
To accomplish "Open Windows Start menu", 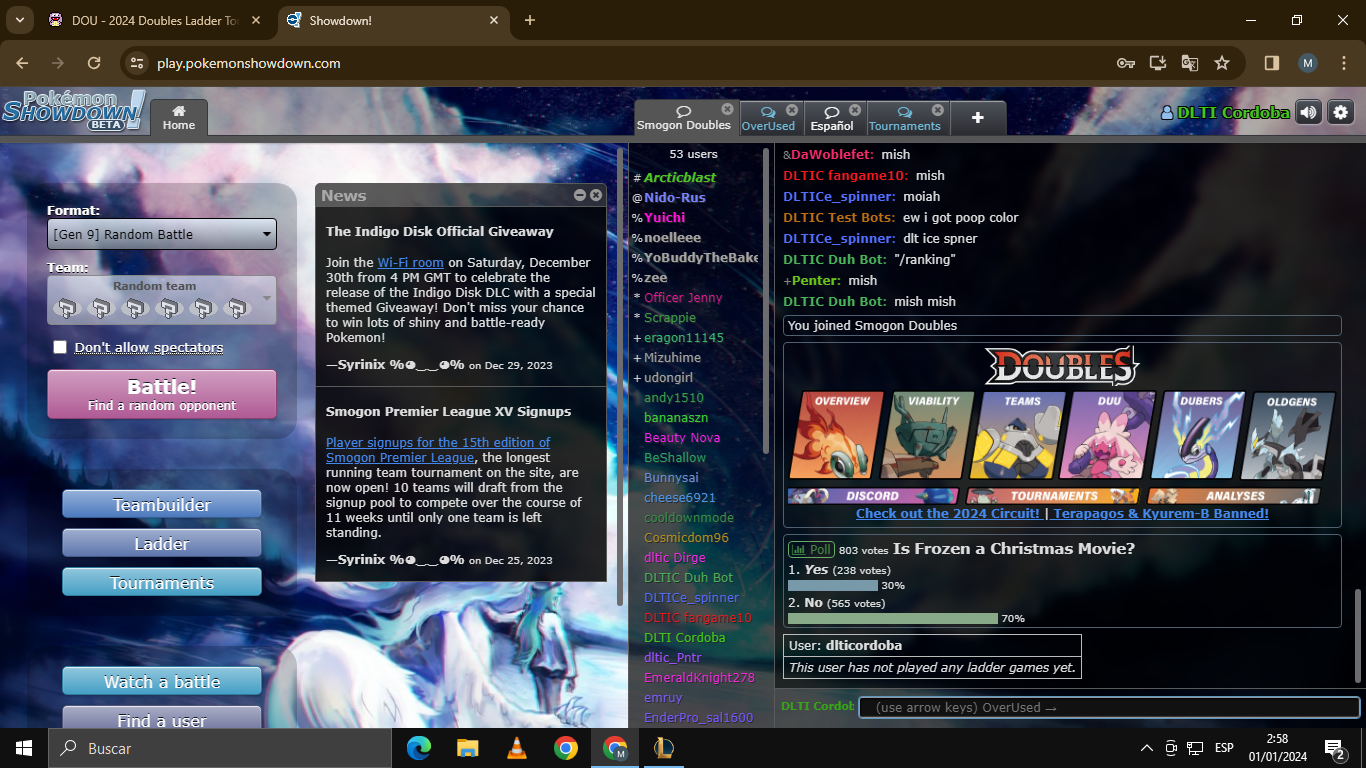I will [x=23, y=748].
